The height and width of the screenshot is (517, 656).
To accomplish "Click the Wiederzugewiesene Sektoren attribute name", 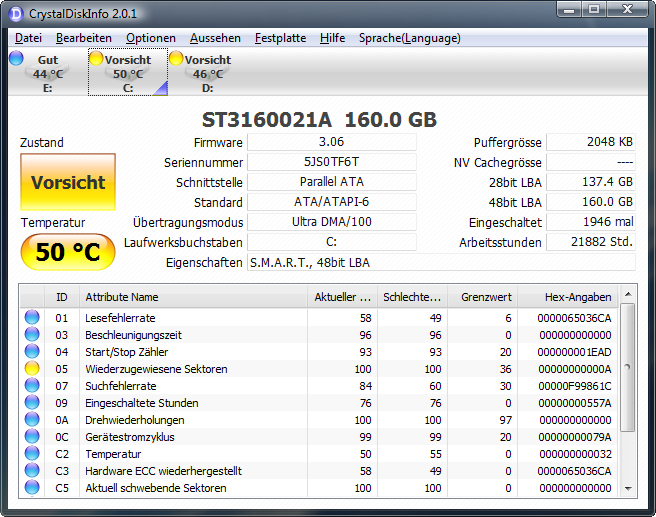I will (x=156, y=369).
